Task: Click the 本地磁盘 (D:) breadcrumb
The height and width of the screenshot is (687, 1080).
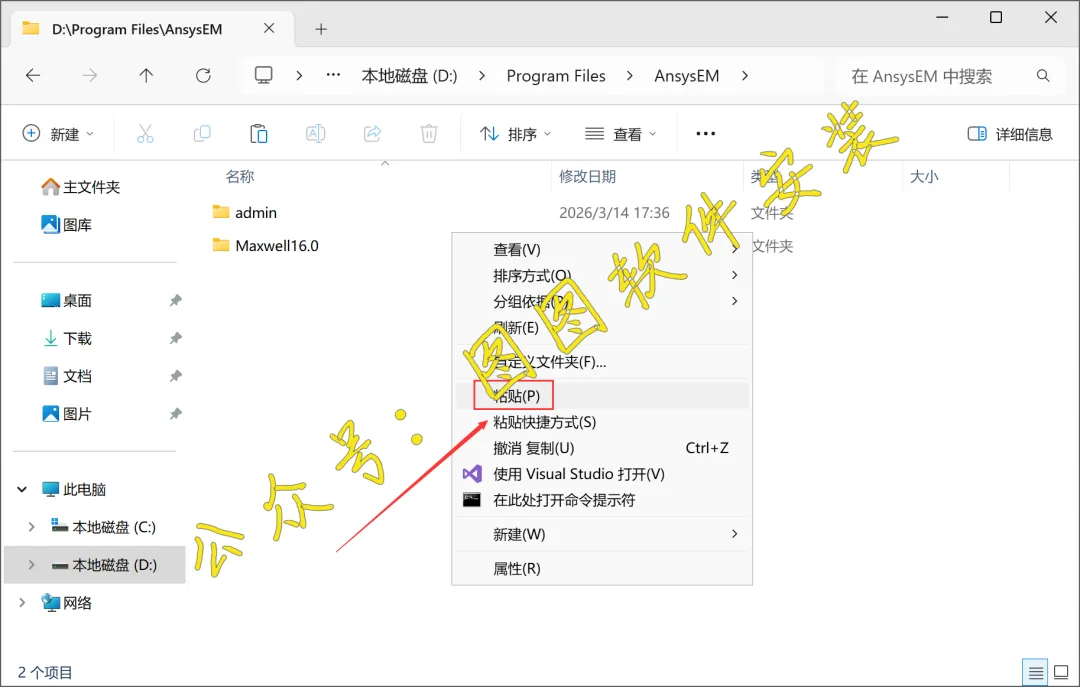Action: click(x=409, y=76)
